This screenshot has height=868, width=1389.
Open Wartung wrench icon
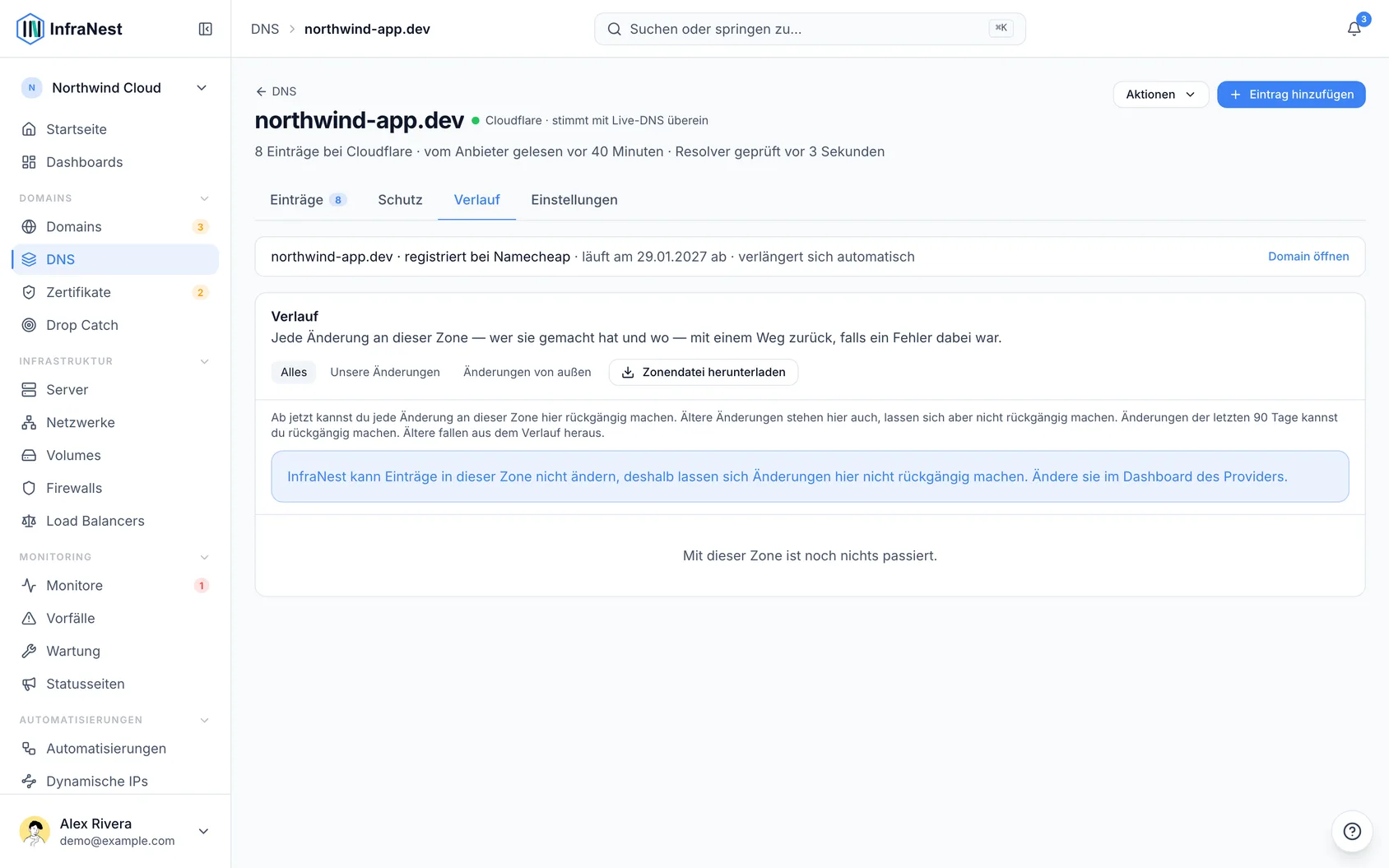pos(29,651)
